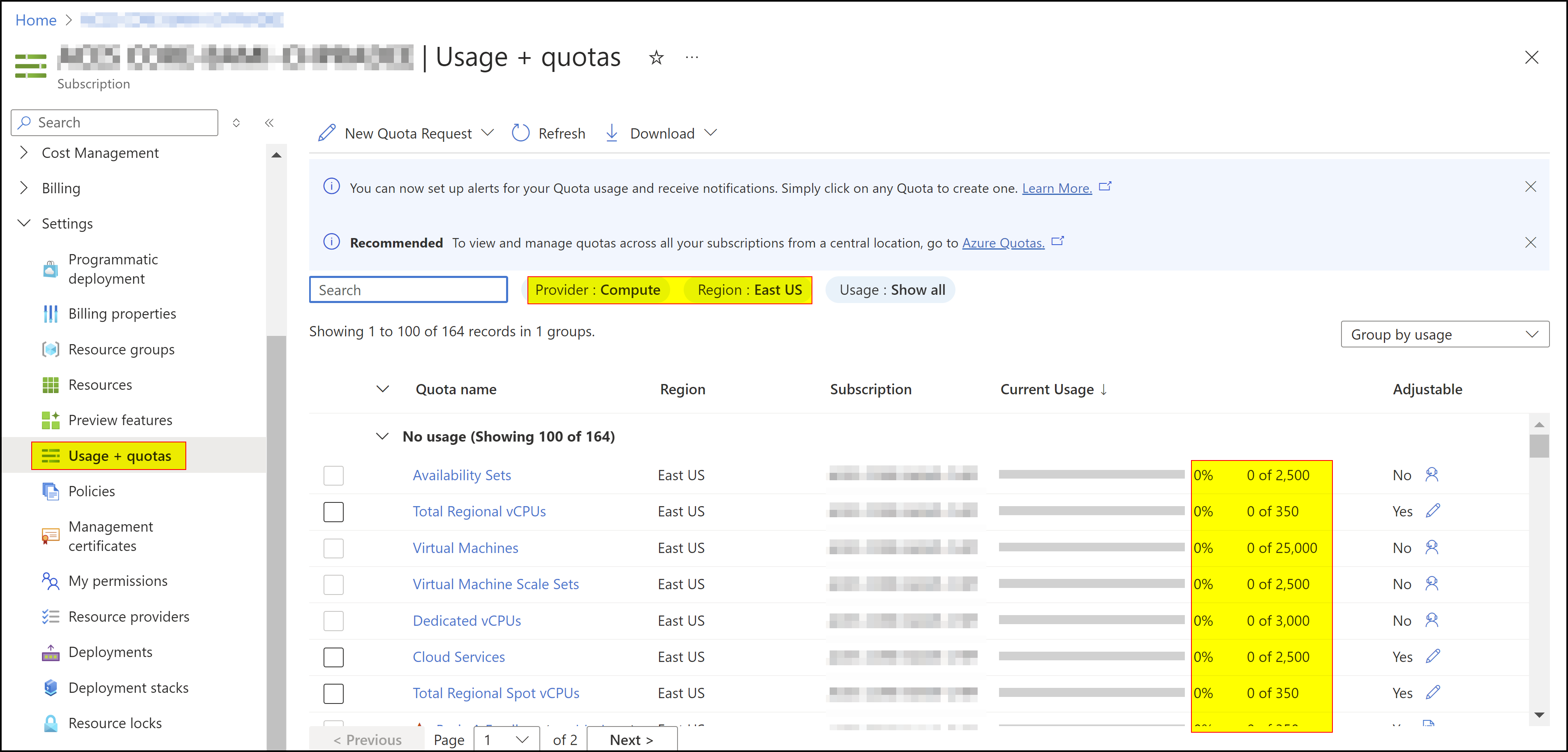1568x752 pixels.
Task: Open the page number dropdown
Action: (x=506, y=739)
